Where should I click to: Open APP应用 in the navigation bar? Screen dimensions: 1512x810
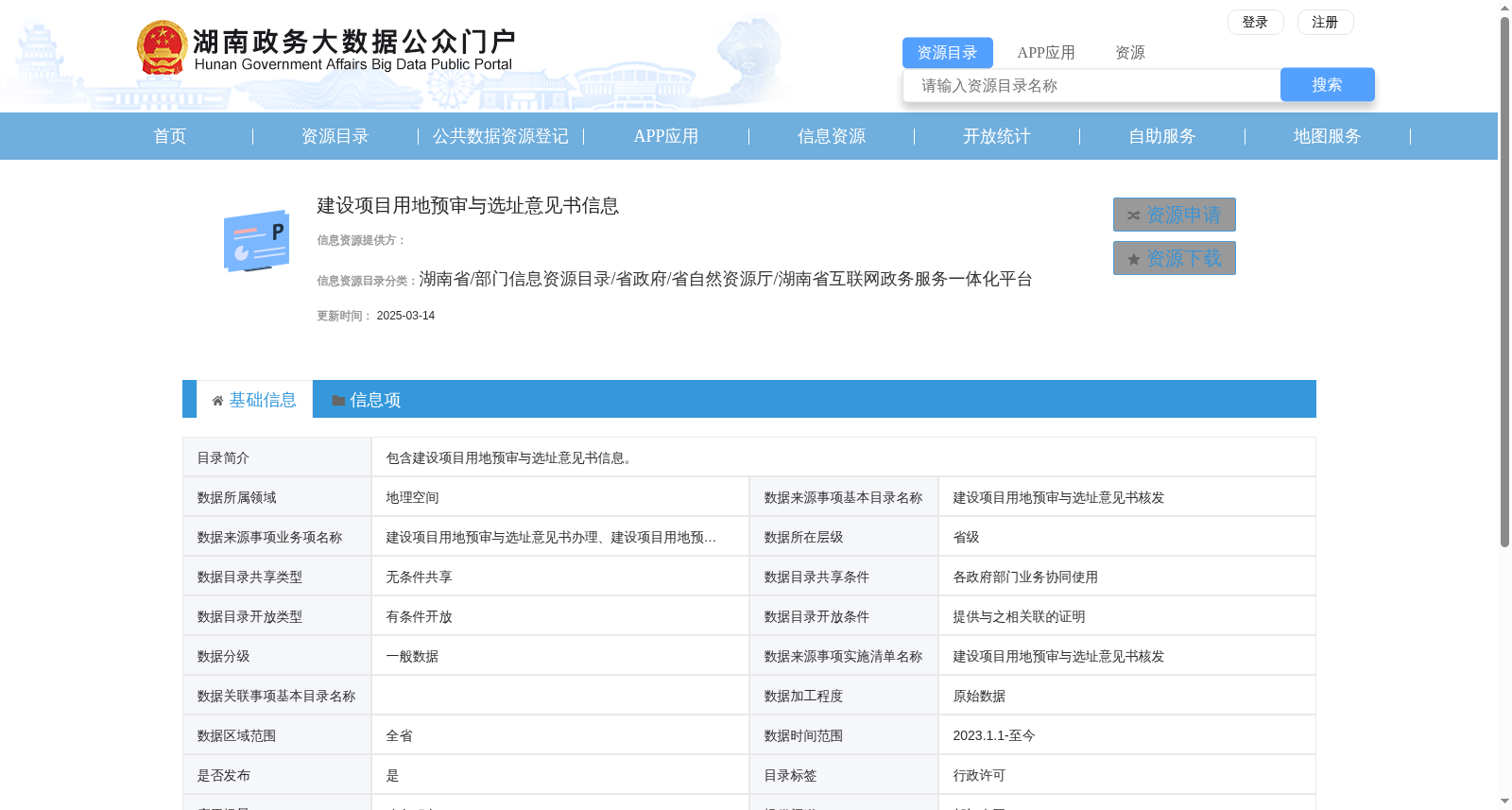click(x=666, y=136)
